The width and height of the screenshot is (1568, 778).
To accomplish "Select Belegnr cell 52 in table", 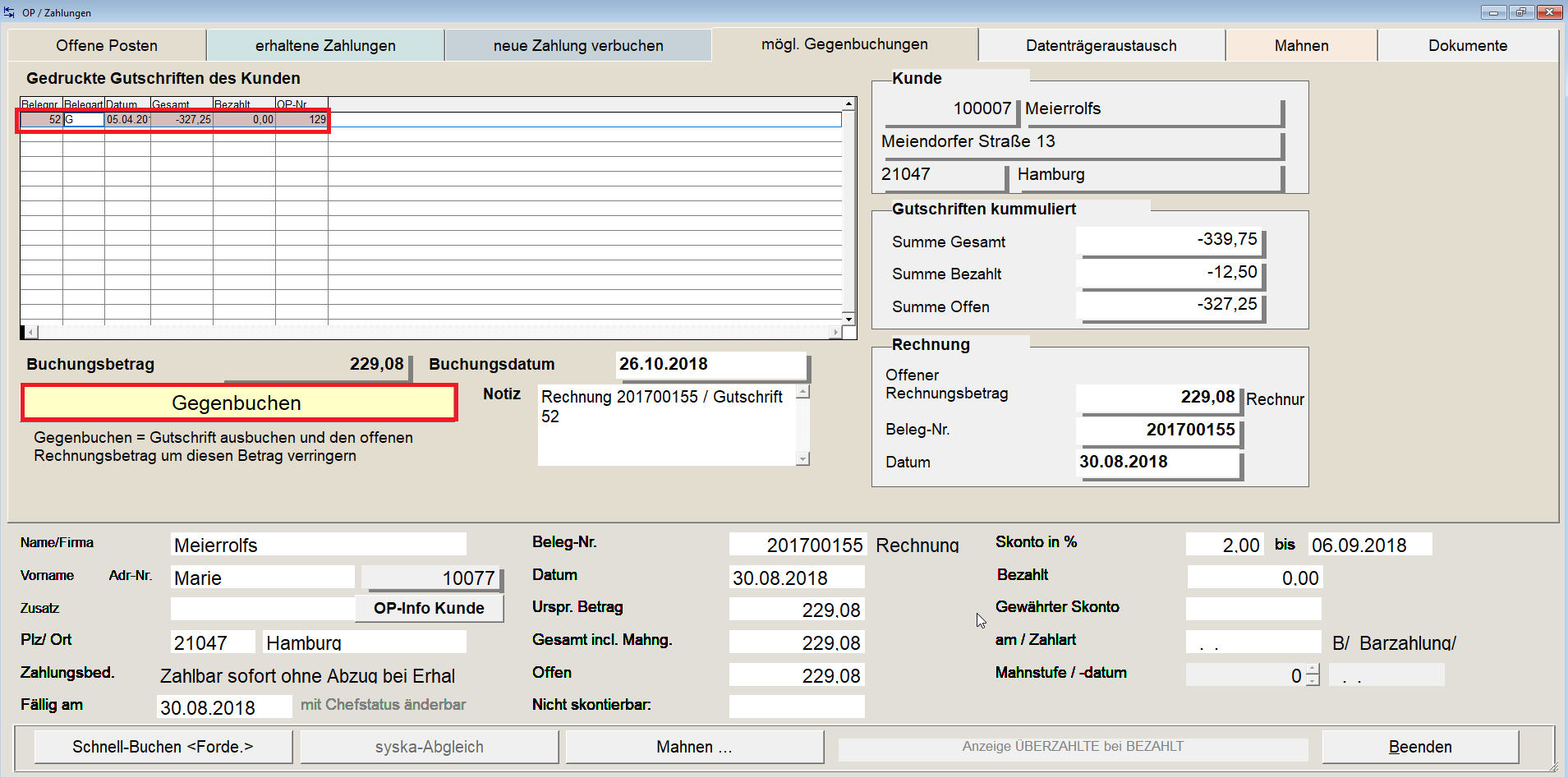I will [x=41, y=120].
